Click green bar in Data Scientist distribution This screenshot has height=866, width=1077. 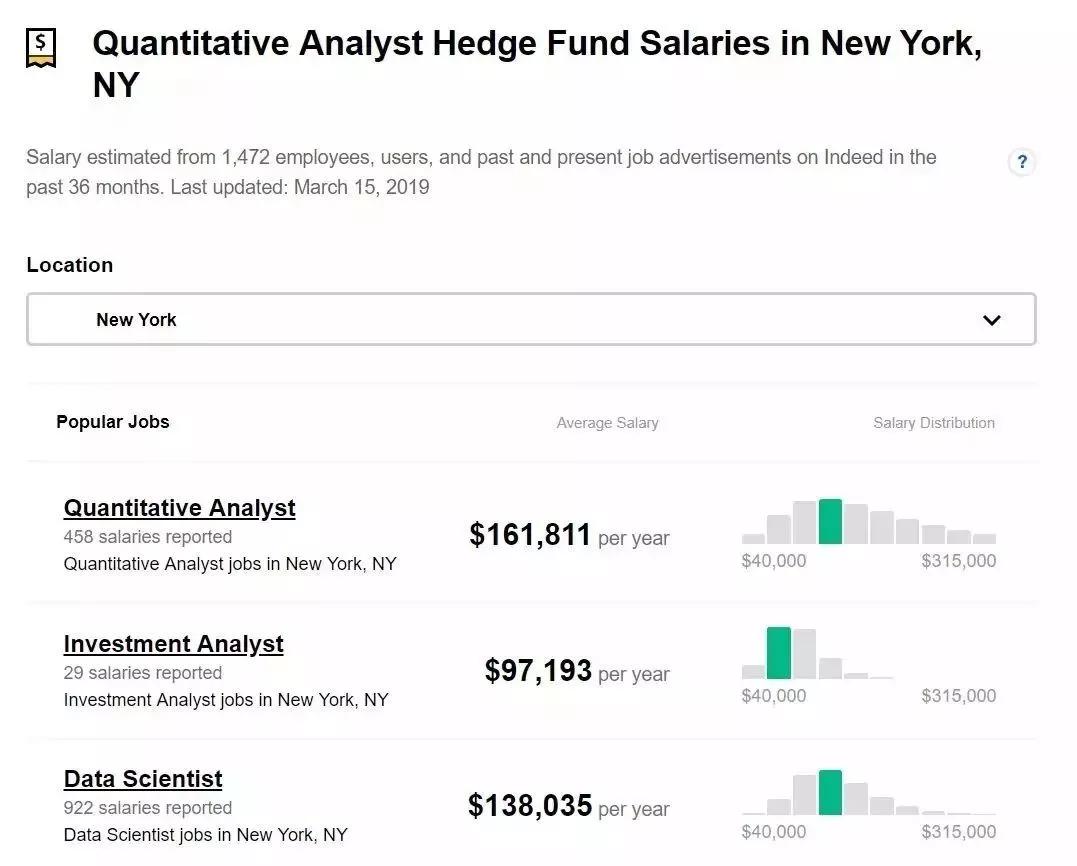pyautogui.click(x=830, y=793)
